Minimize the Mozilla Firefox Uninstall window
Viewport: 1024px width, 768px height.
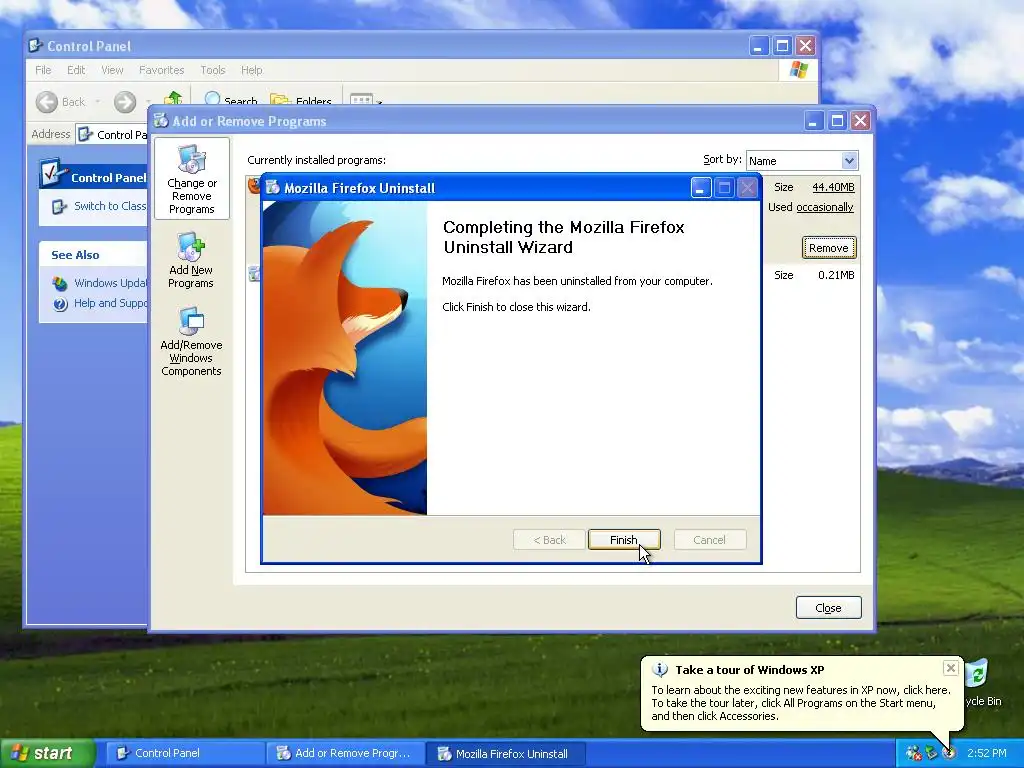pos(700,188)
